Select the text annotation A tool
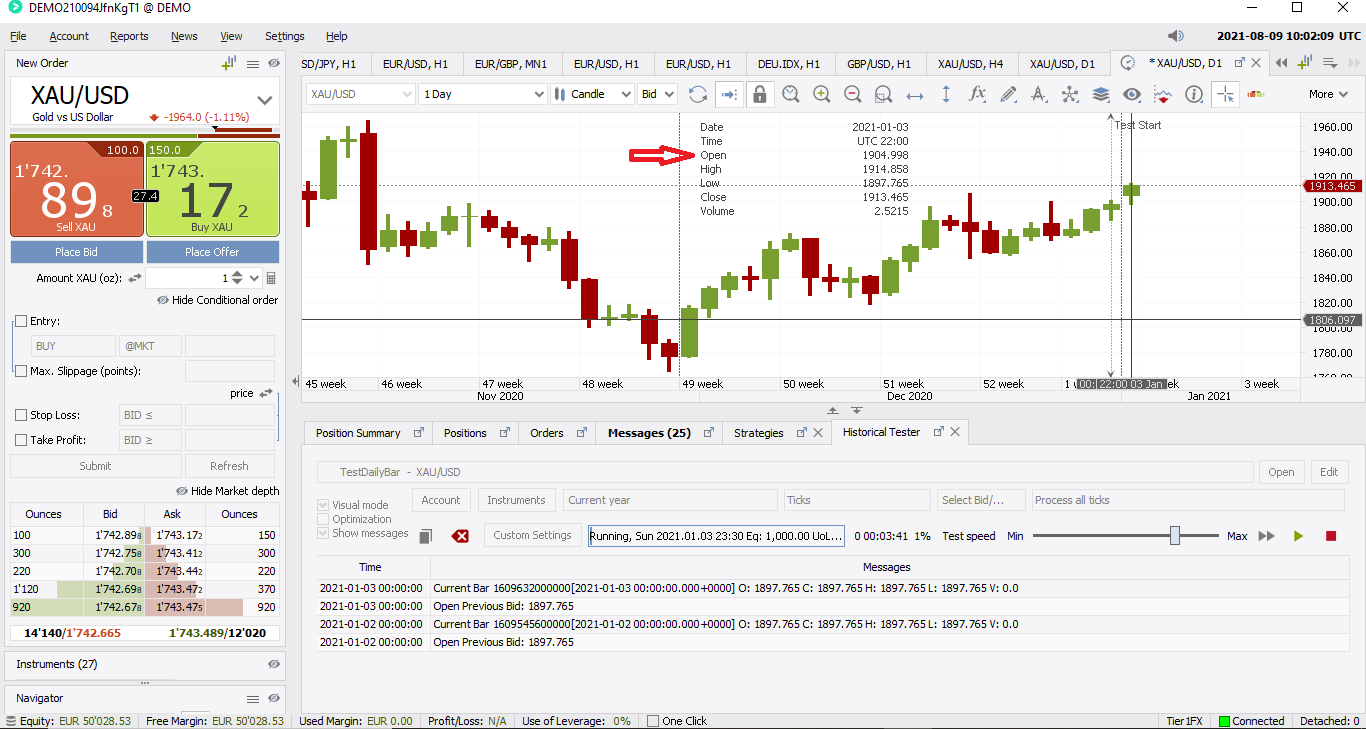Image resolution: width=1366 pixels, height=729 pixels. pos(1038,94)
